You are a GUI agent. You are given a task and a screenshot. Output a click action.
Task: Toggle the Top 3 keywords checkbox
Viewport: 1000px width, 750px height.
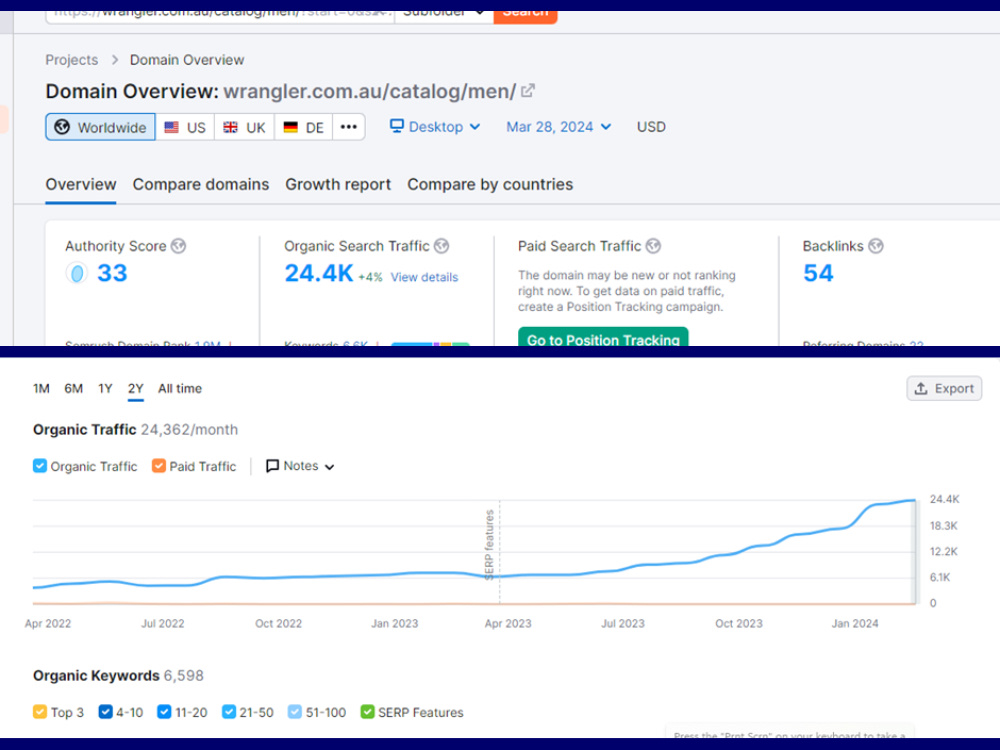40,712
